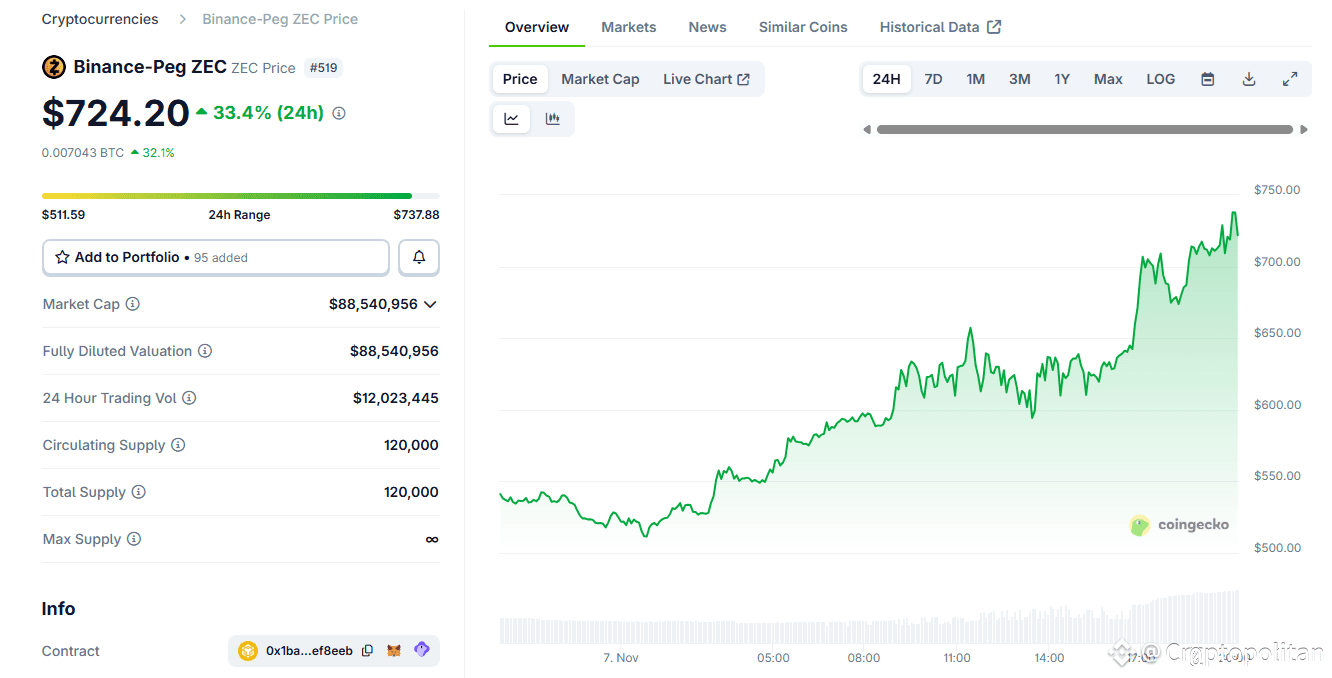Switch to the candlestick chart icon

pyautogui.click(x=552, y=118)
